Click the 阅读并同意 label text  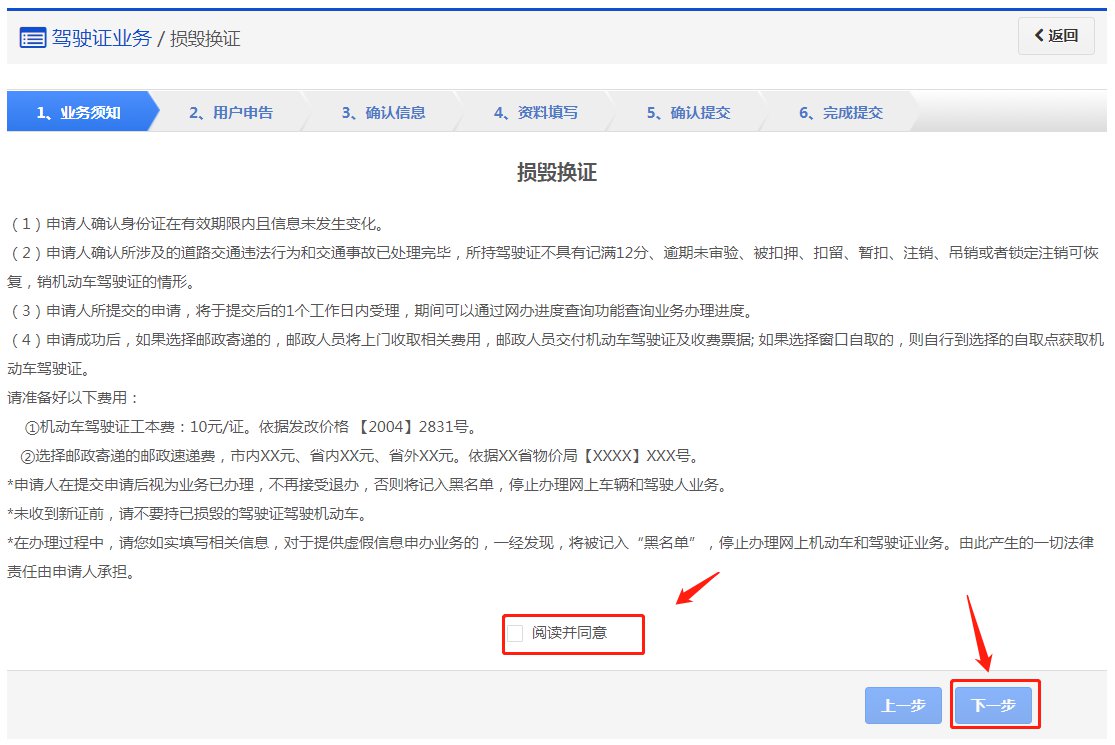pos(569,633)
